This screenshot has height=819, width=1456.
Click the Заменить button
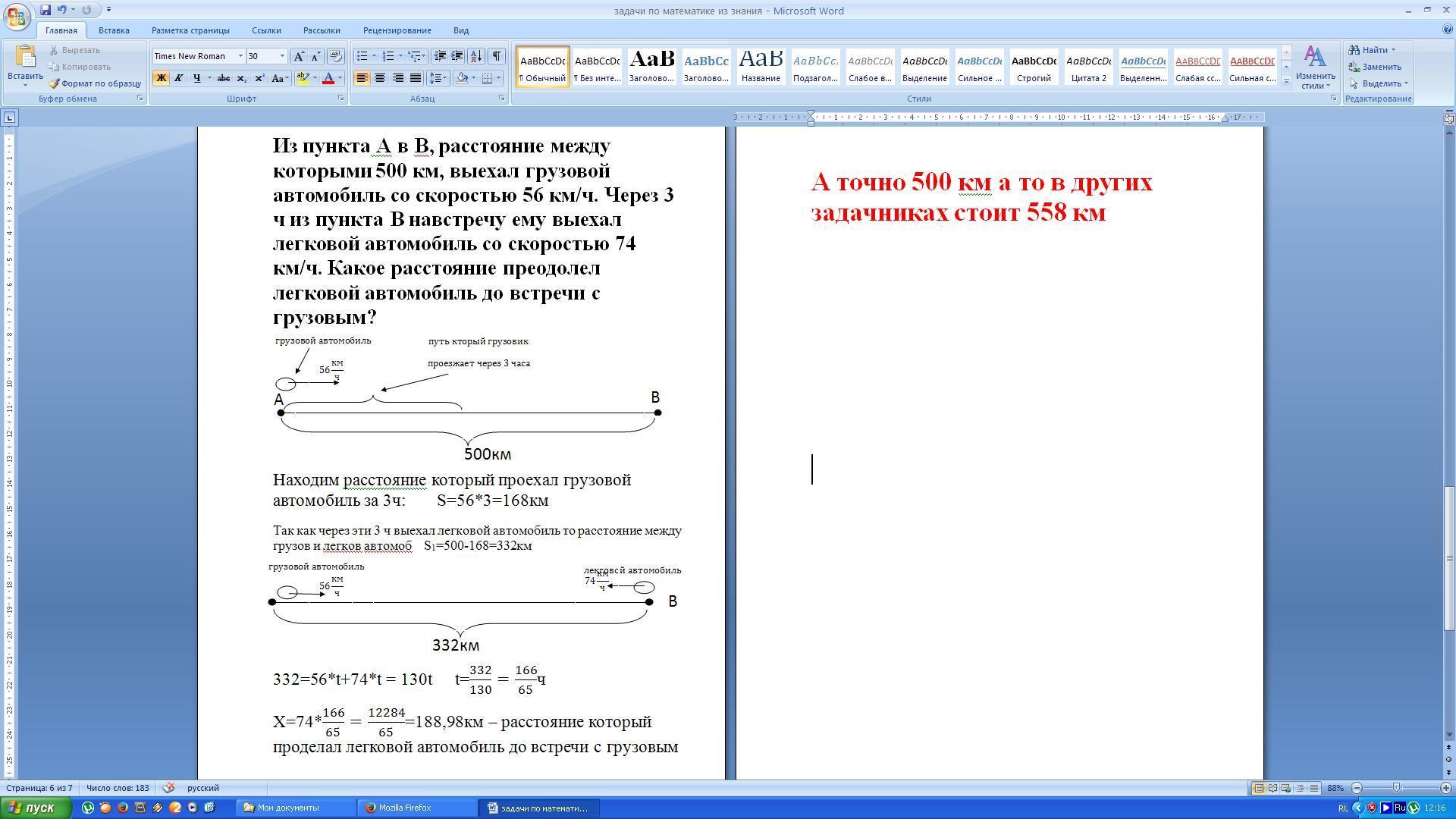[1375, 67]
